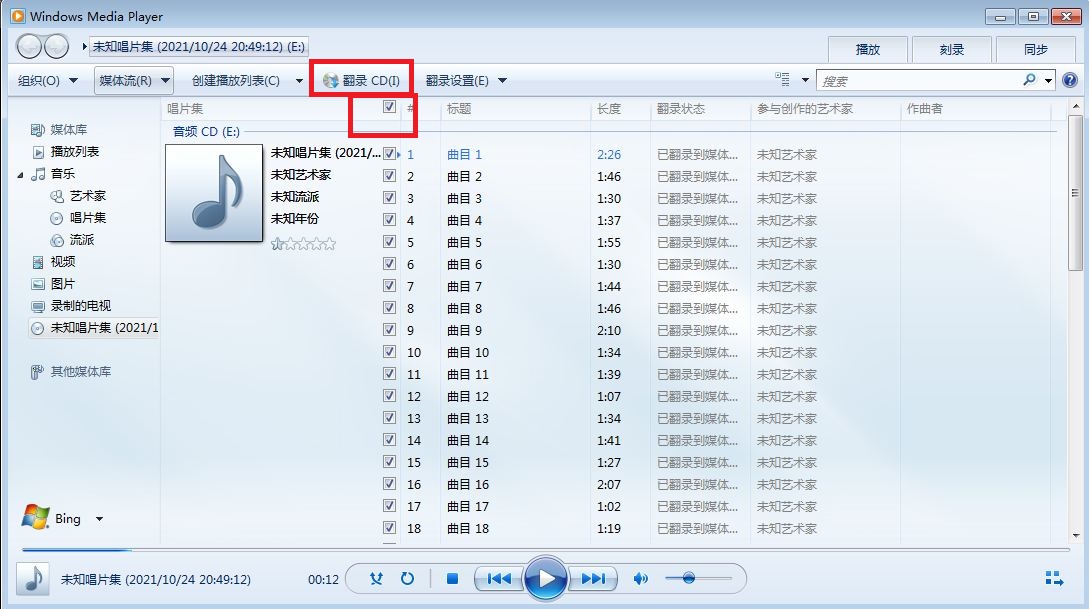Expand the 翻录设置(E) dropdown
This screenshot has width=1089, height=609.
466,80
